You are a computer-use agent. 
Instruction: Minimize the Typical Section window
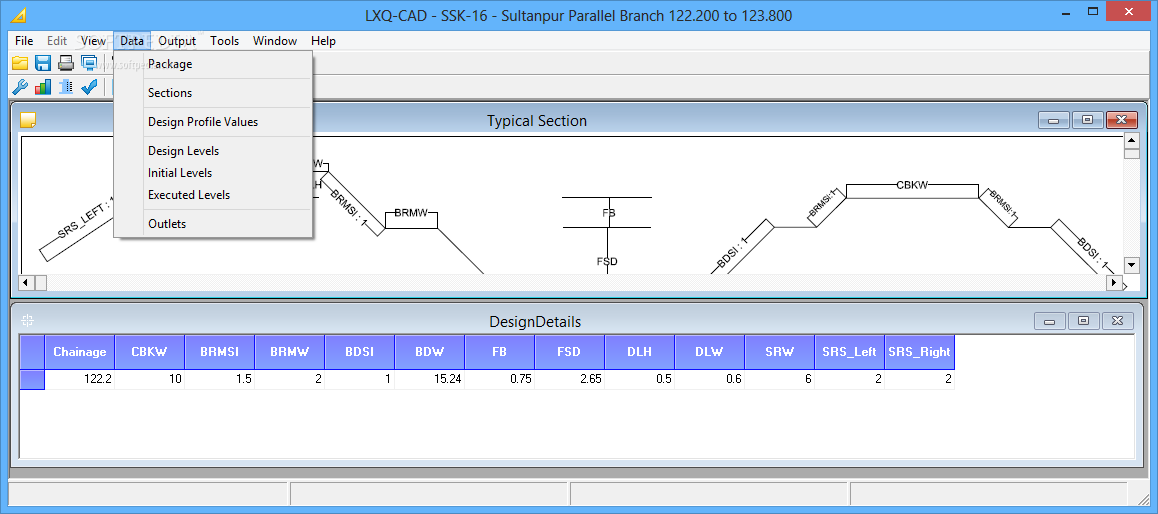(x=1053, y=120)
